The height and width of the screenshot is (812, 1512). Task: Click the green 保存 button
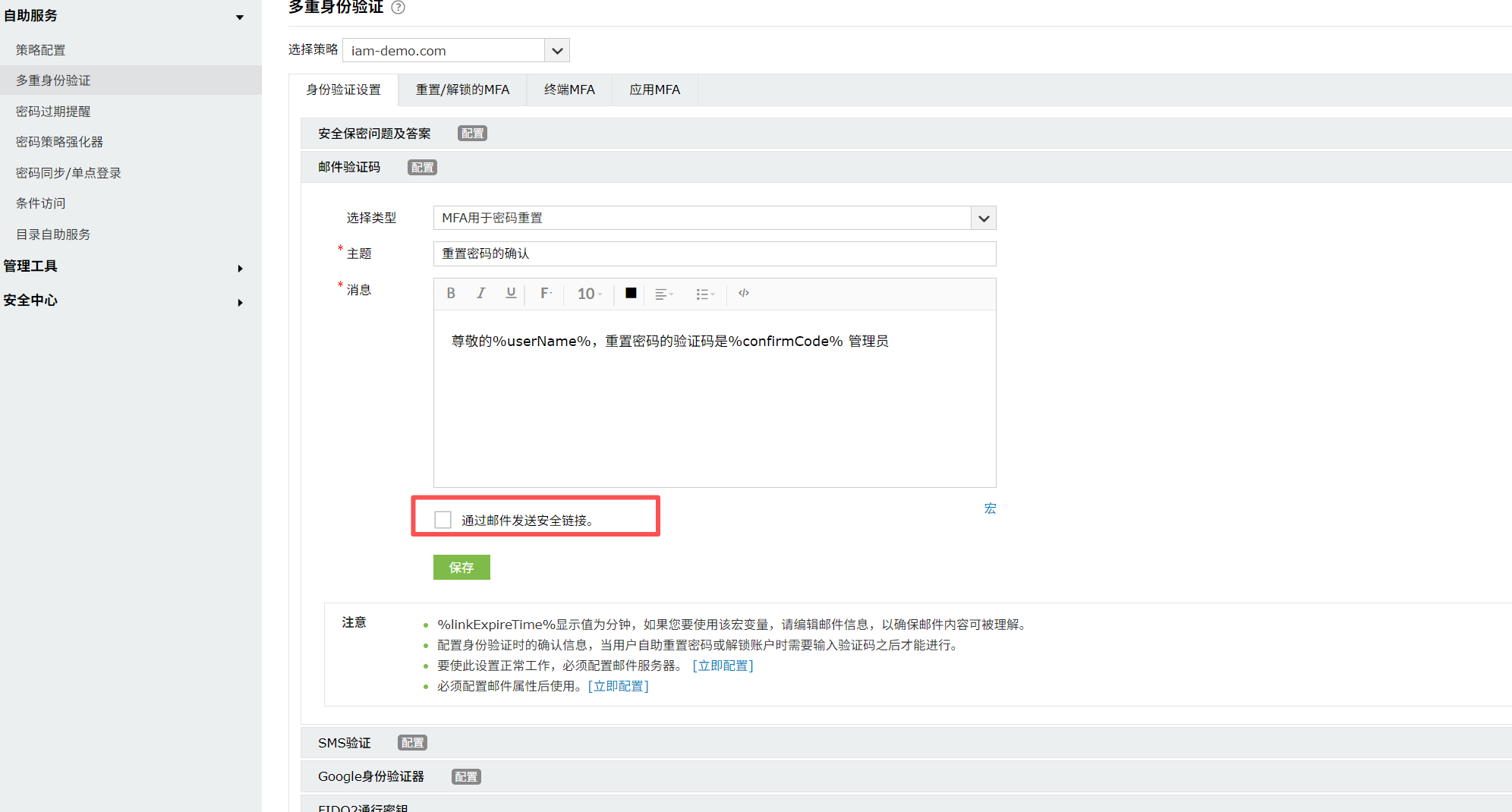(x=461, y=568)
